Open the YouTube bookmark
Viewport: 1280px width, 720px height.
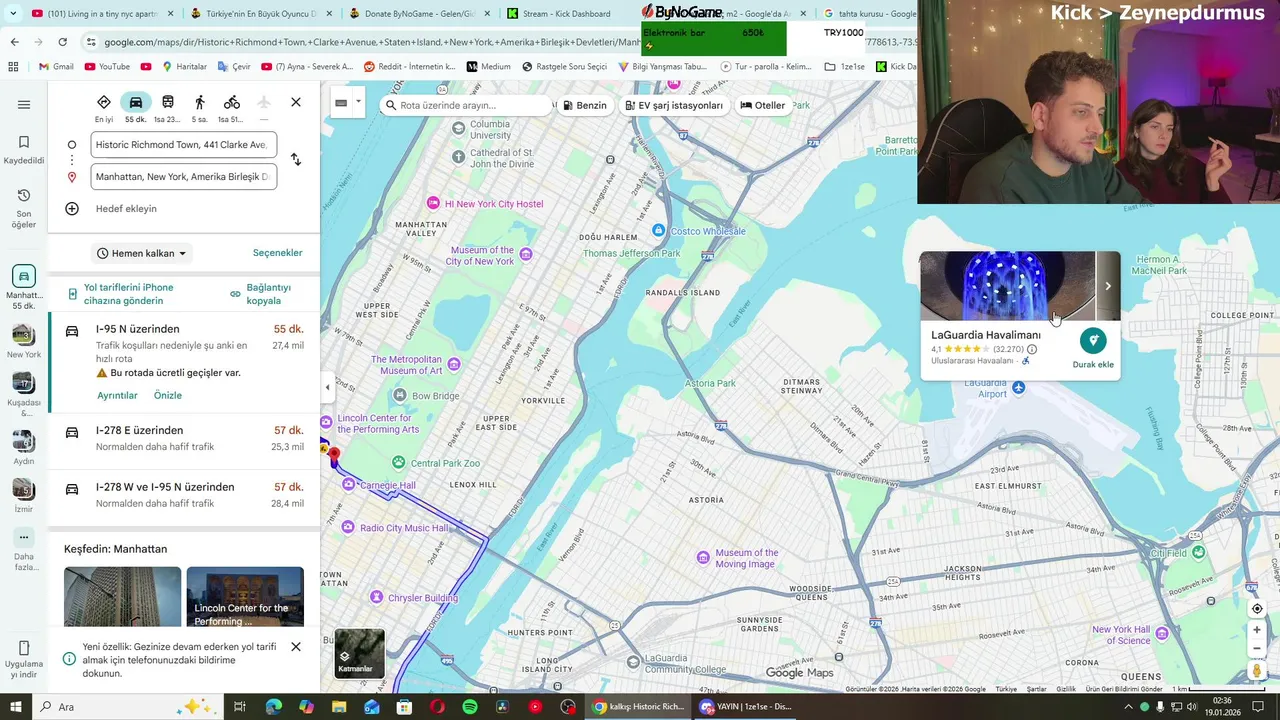(x=107, y=67)
